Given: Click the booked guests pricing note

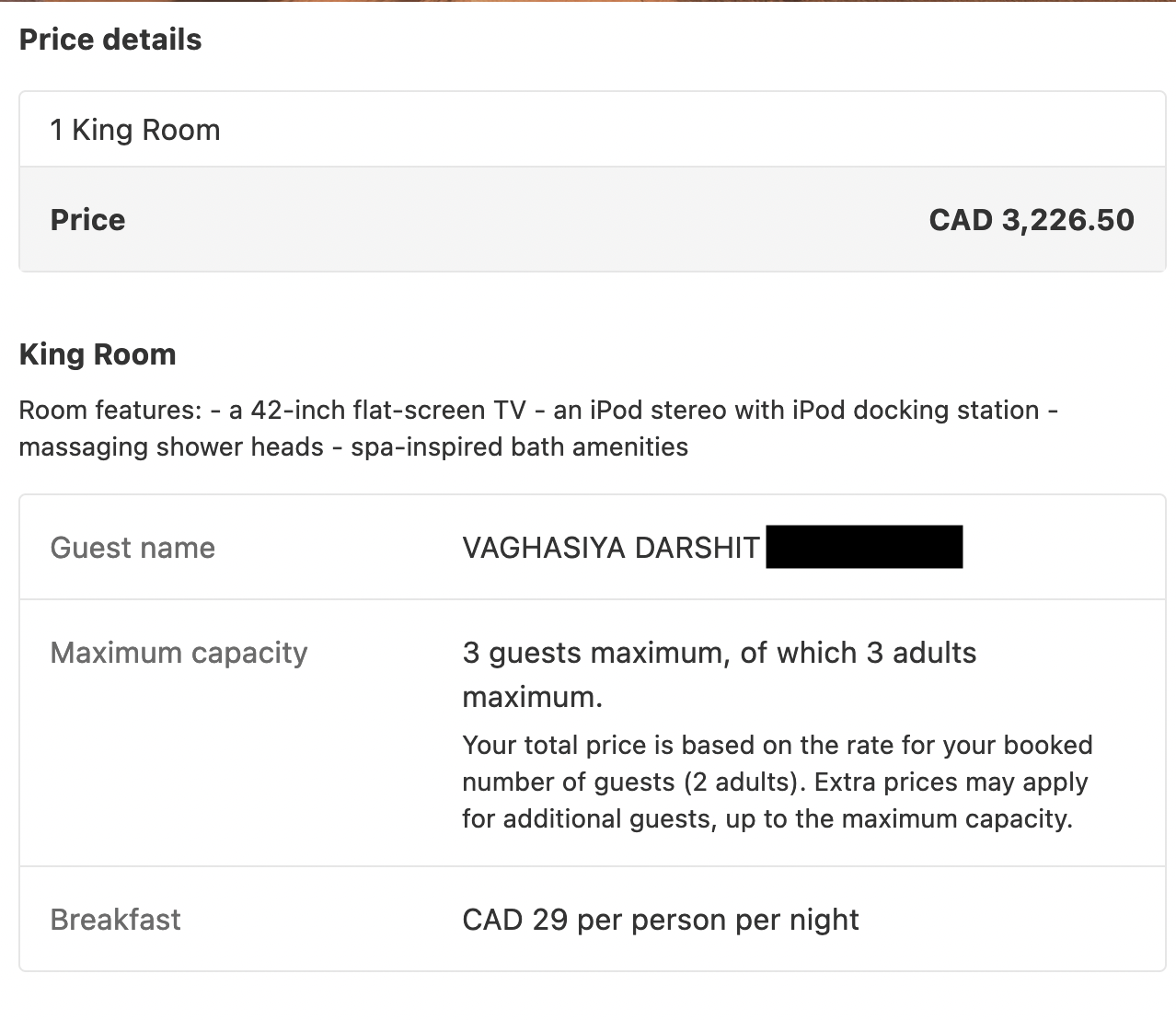Looking at the screenshot, I should (x=778, y=782).
